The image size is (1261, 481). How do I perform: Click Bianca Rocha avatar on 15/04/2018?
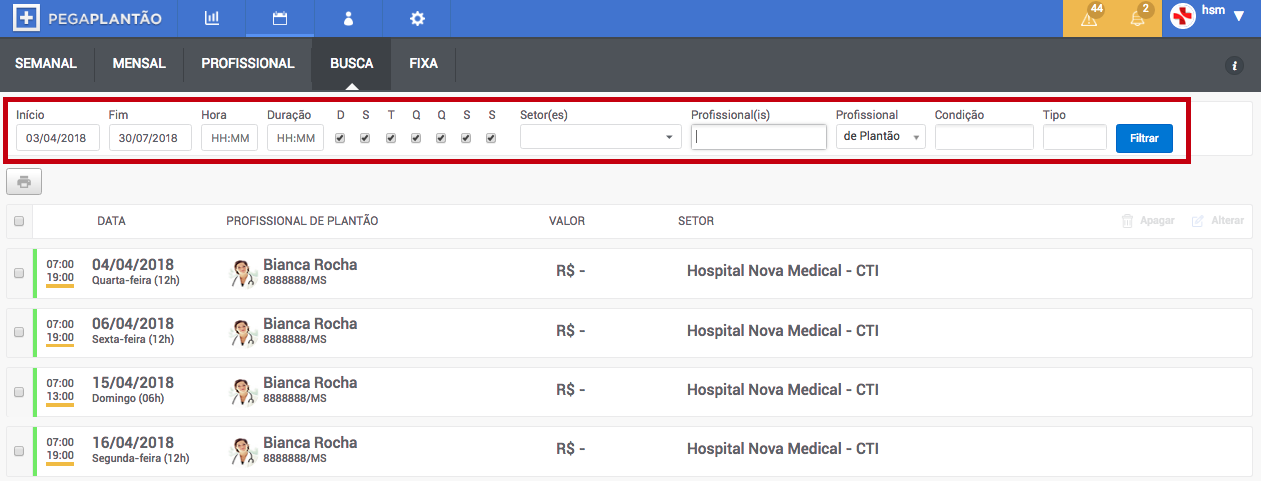point(242,391)
